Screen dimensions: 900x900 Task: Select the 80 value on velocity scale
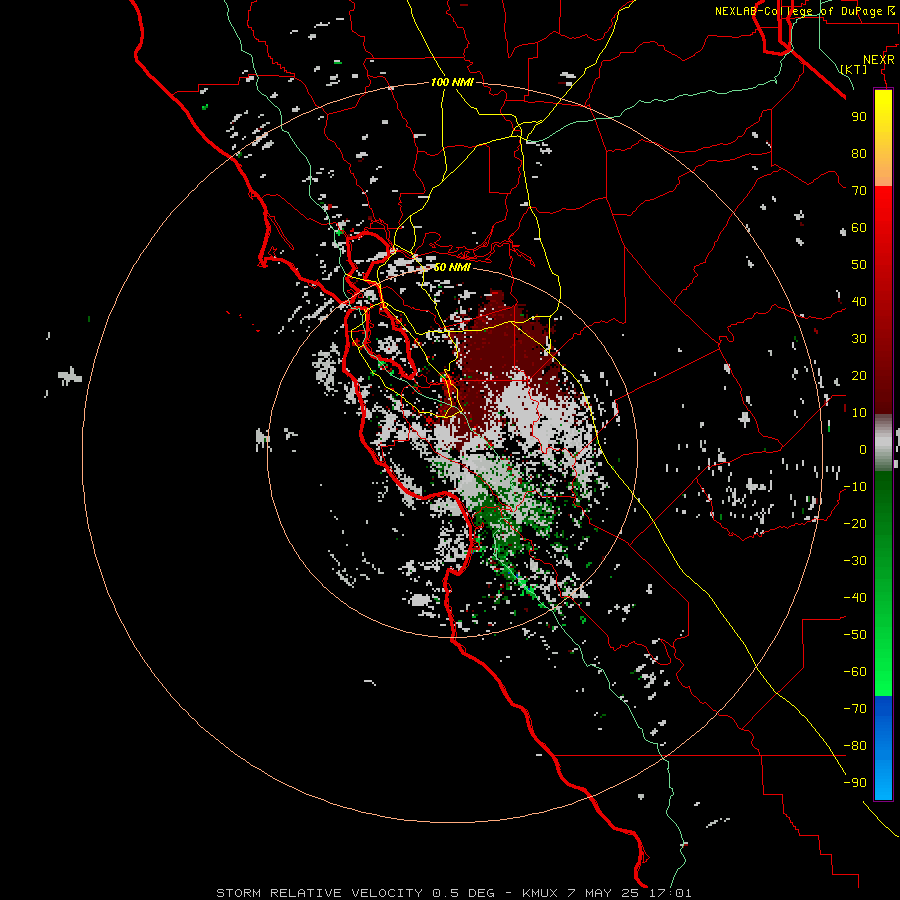tap(859, 153)
